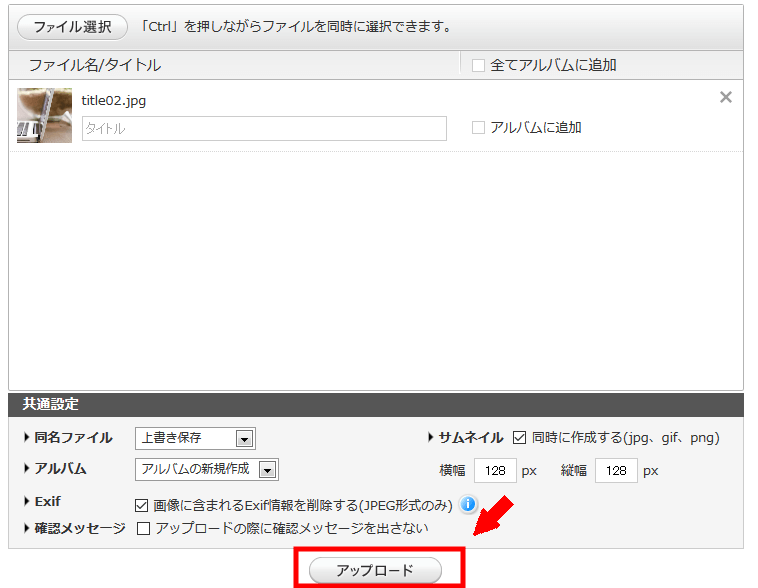Focus the タイトル input field
The height and width of the screenshot is (588, 758).
tap(264, 128)
